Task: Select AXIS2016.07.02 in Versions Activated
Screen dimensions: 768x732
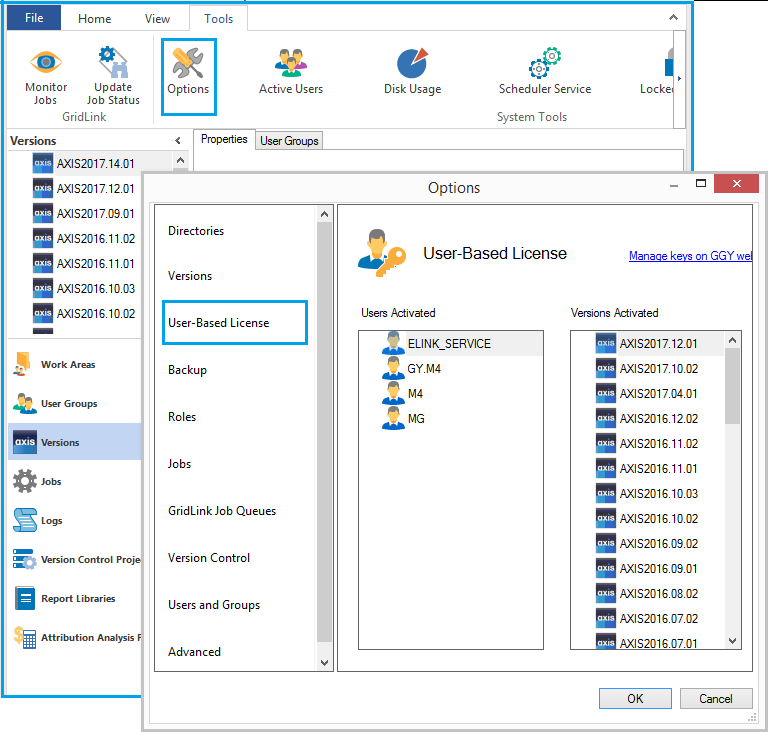Action: [658, 618]
